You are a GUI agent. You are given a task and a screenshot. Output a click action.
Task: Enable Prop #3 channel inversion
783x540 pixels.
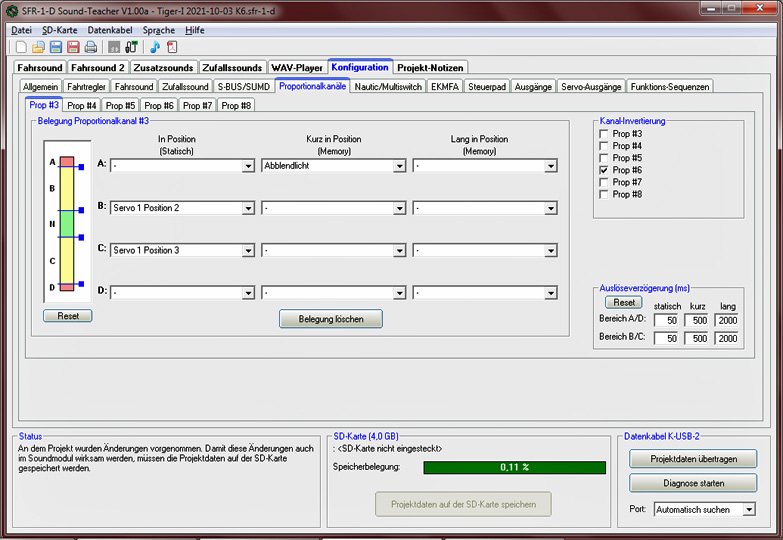604,134
